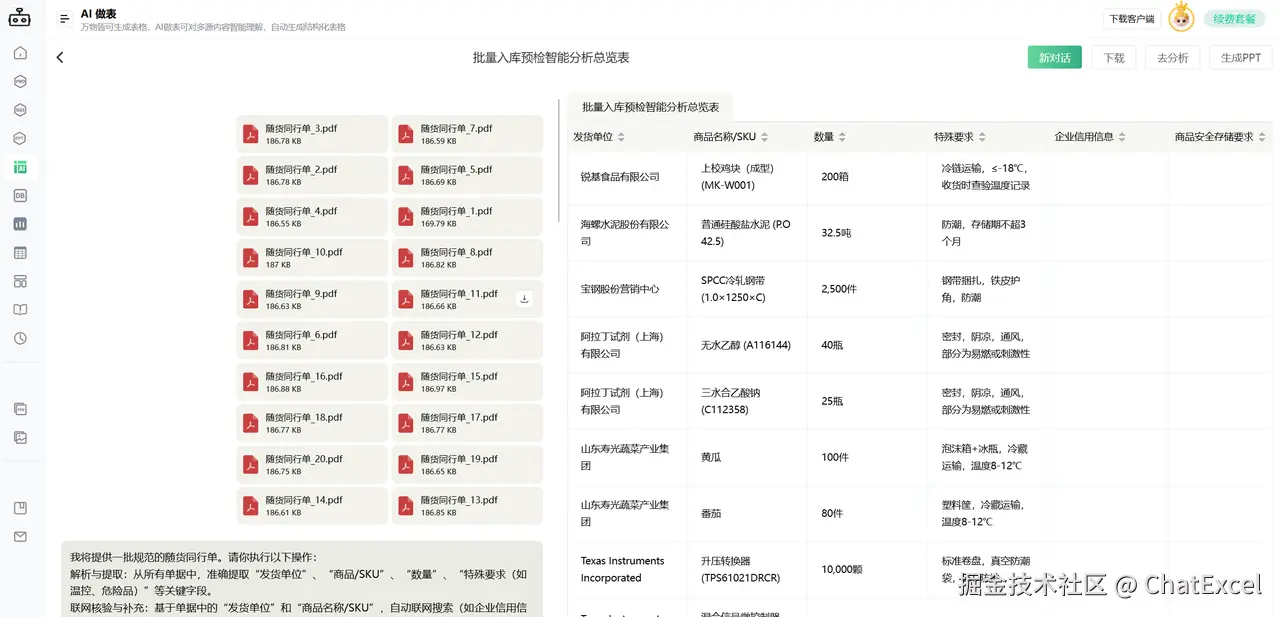Open the mail envelope icon in the sidebar
The height and width of the screenshot is (617, 1280).
click(x=20, y=537)
